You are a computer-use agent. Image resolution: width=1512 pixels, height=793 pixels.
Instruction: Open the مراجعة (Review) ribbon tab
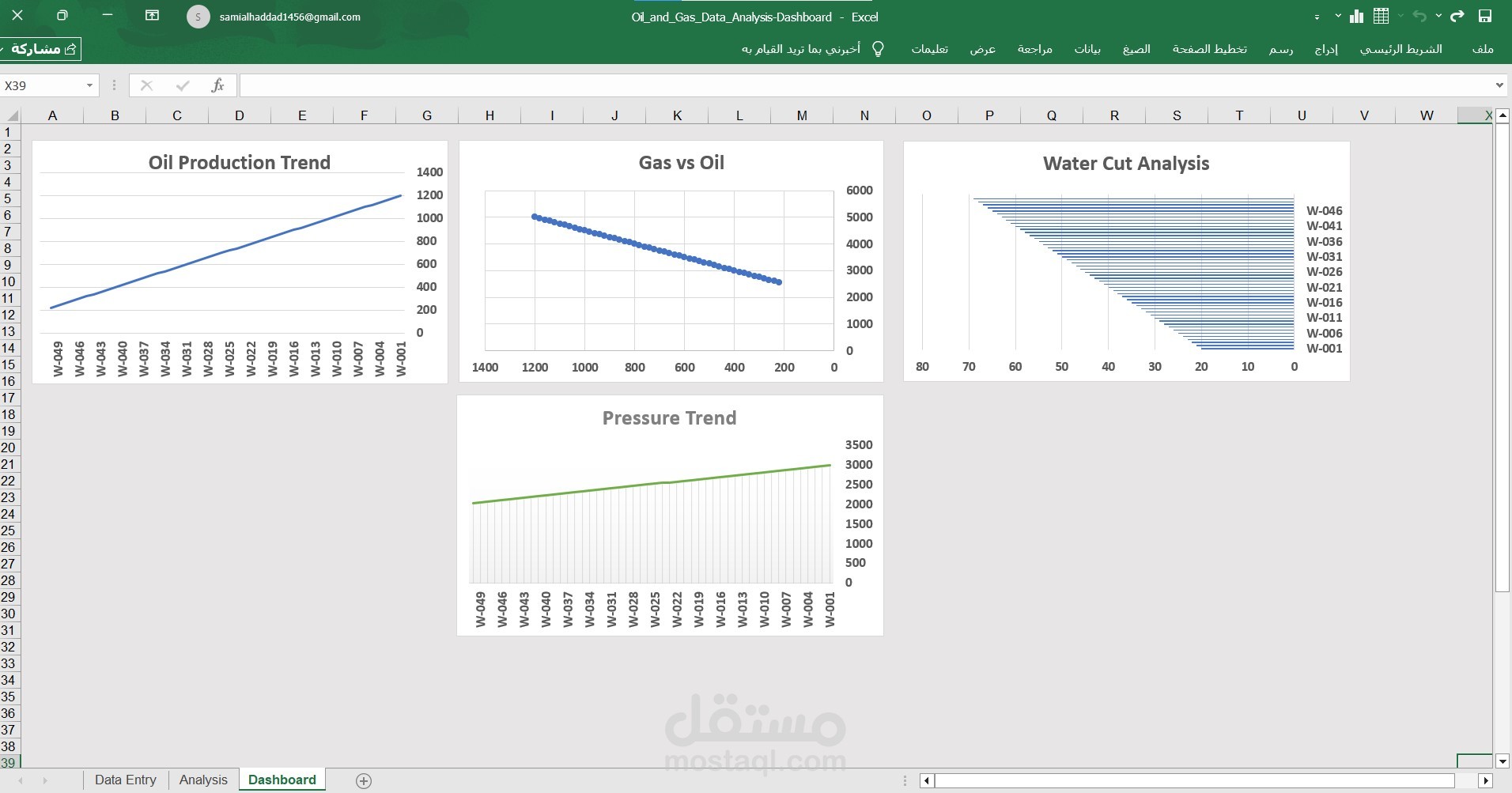1034,49
